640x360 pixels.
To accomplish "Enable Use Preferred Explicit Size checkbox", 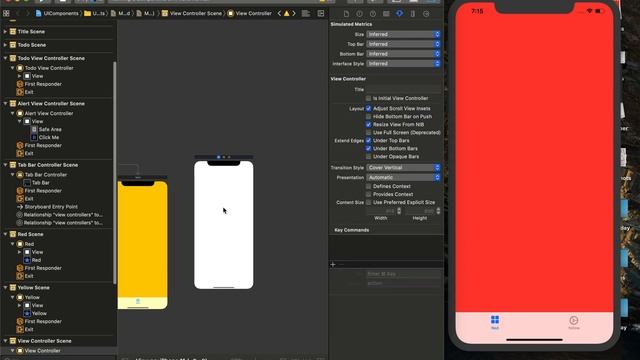I will pyautogui.click(x=369, y=202).
